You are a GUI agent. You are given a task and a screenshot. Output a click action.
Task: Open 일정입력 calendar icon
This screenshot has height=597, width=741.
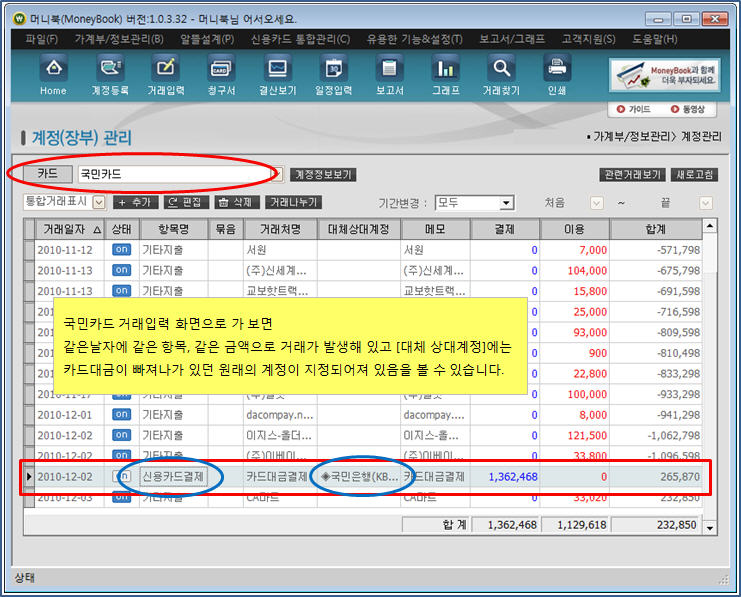334,75
